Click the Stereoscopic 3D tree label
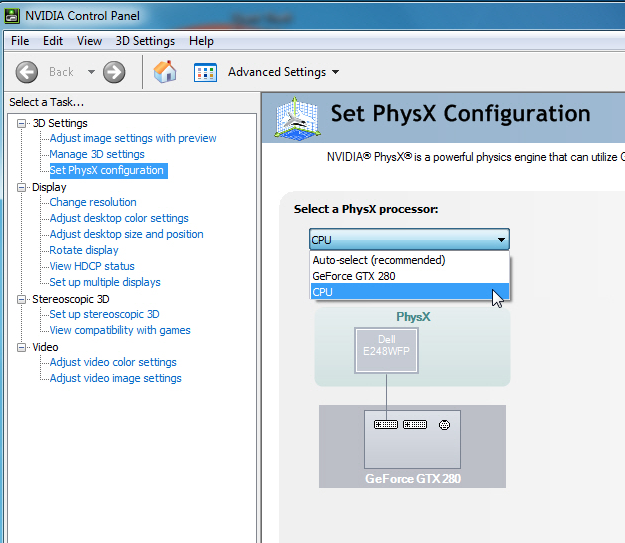Image resolution: width=625 pixels, height=543 pixels. [71, 299]
